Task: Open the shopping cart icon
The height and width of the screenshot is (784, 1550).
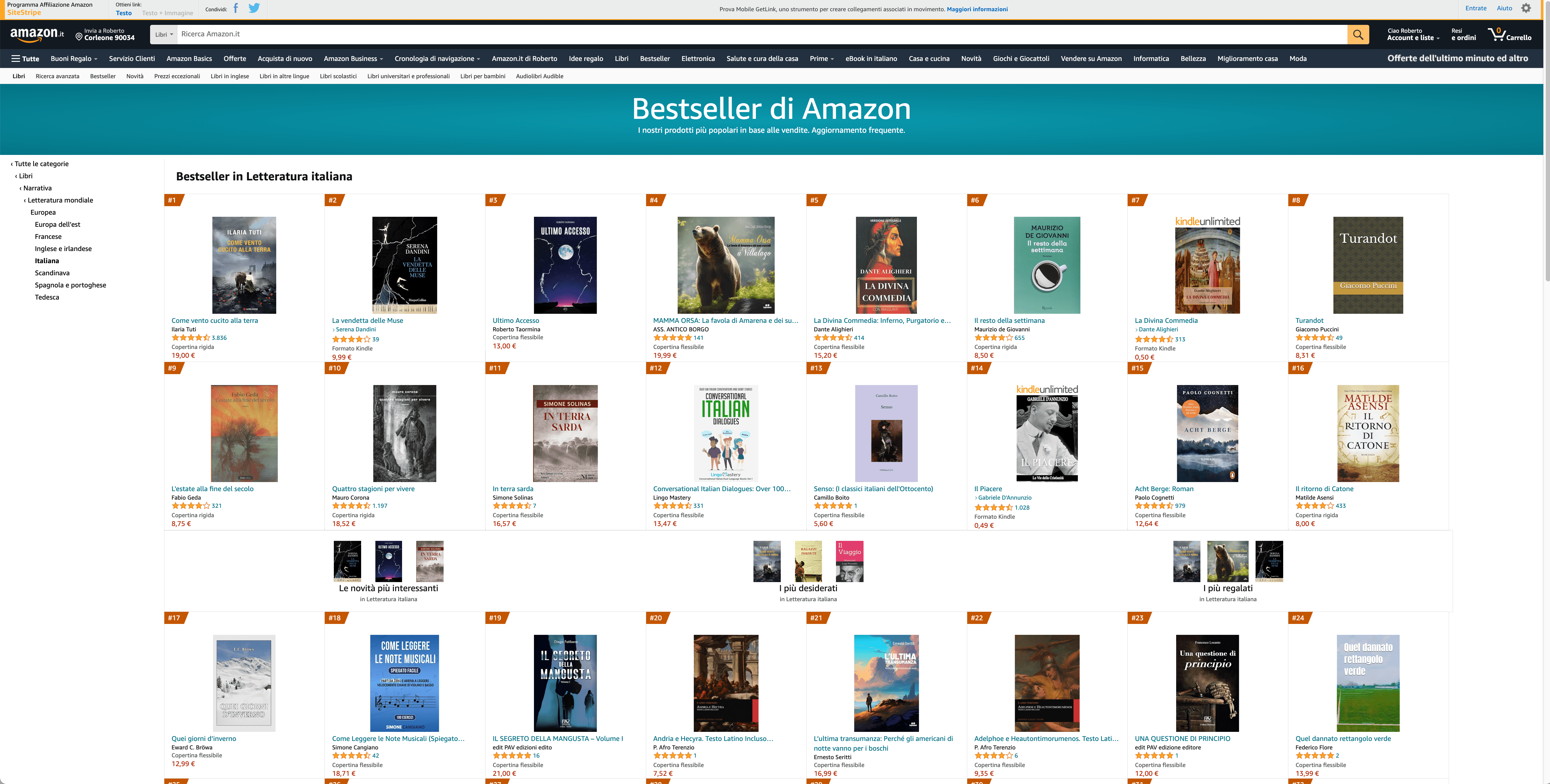Action: (1510, 34)
